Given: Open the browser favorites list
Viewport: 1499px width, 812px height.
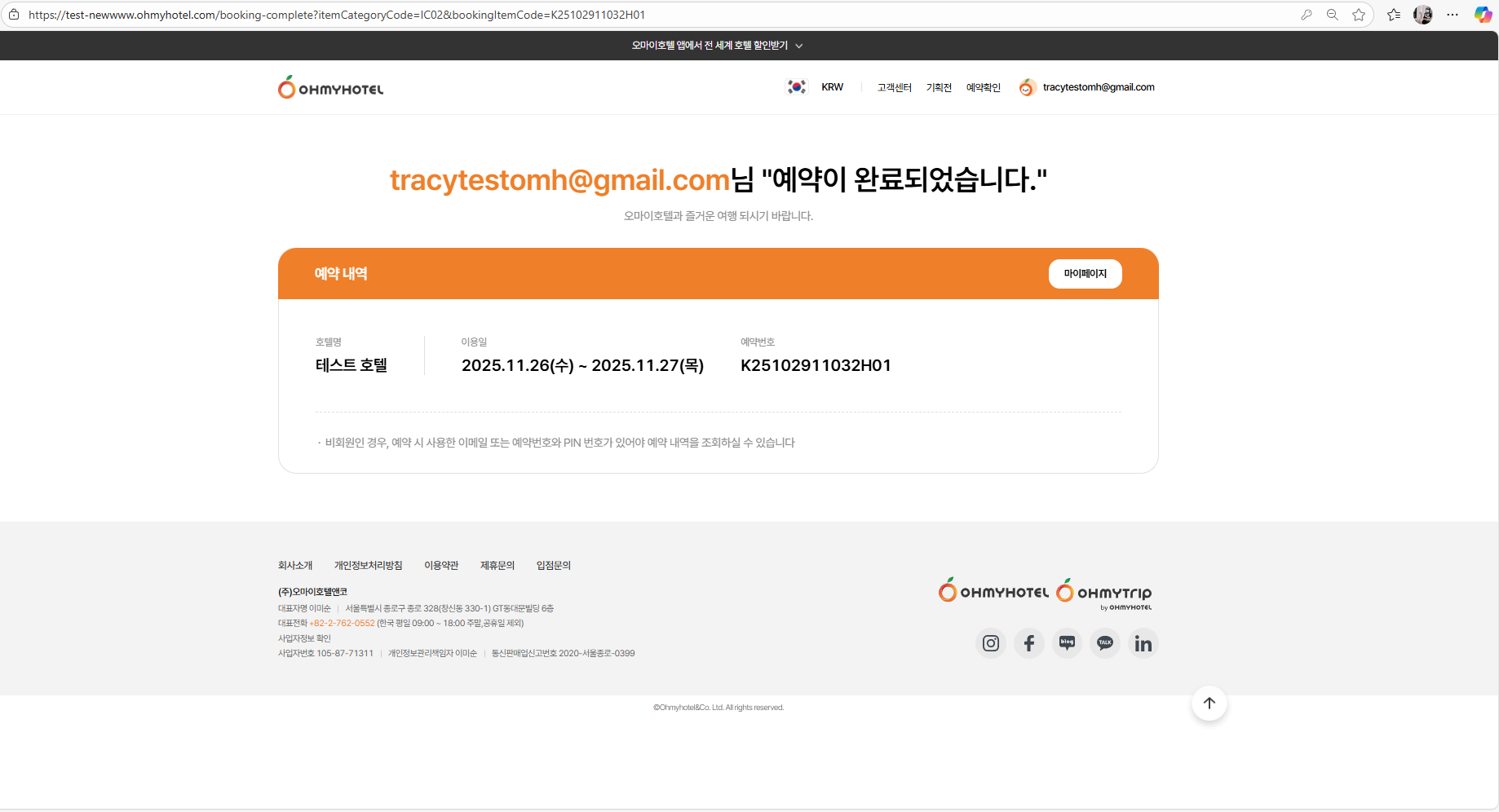Looking at the screenshot, I should coord(1394,15).
